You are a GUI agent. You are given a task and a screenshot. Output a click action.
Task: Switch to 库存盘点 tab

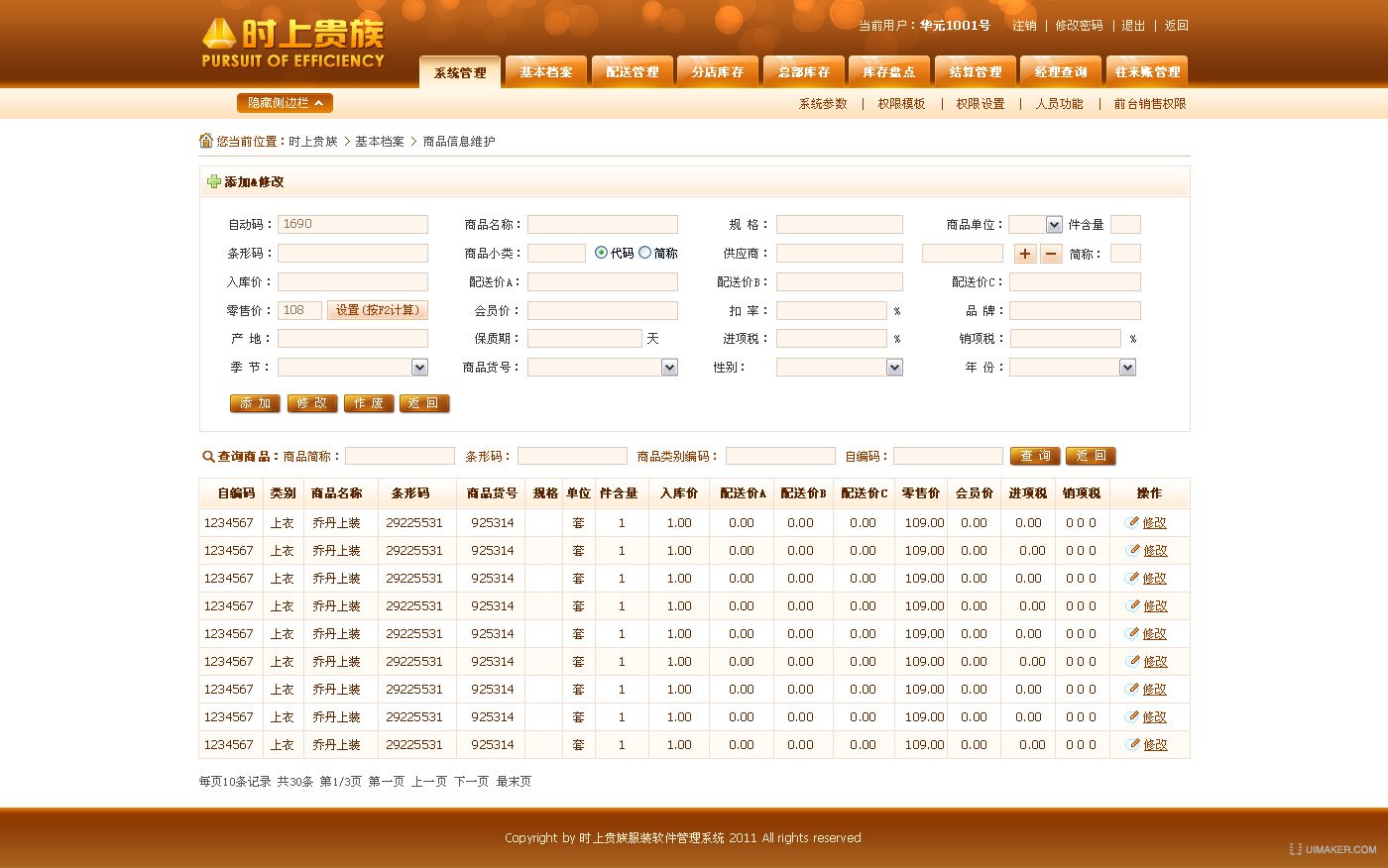click(x=889, y=72)
